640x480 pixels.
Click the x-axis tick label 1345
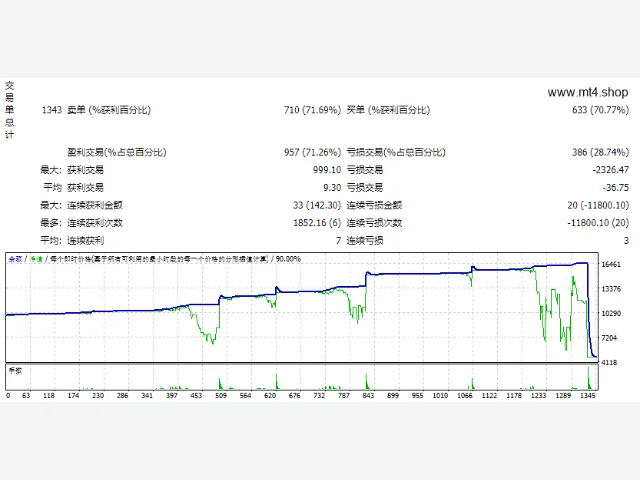(588, 396)
